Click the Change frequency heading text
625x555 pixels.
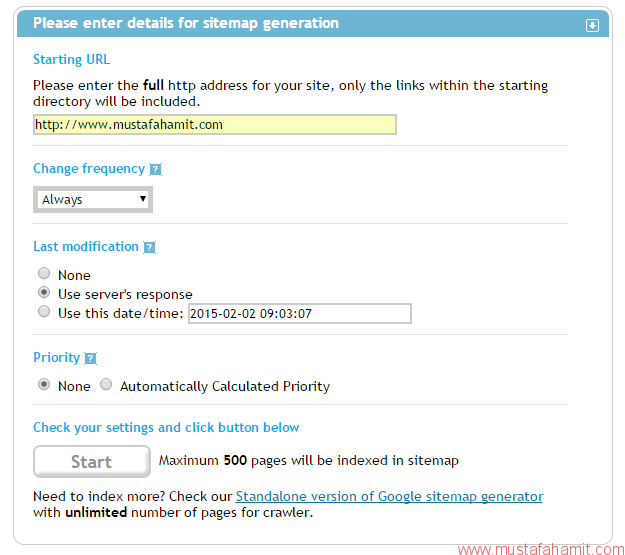click(x=89, y=169)
